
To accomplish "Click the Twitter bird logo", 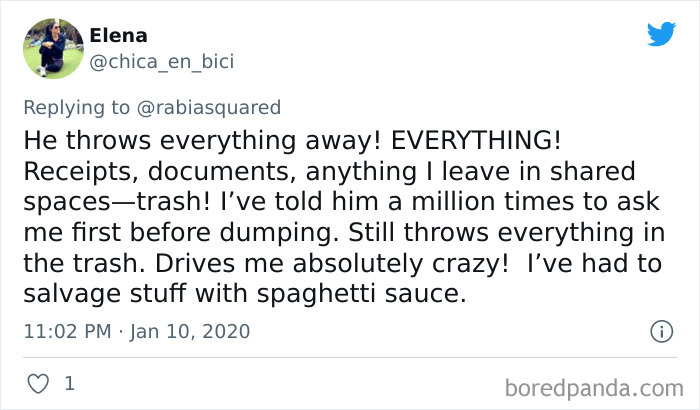I will [x=660, y=34].
